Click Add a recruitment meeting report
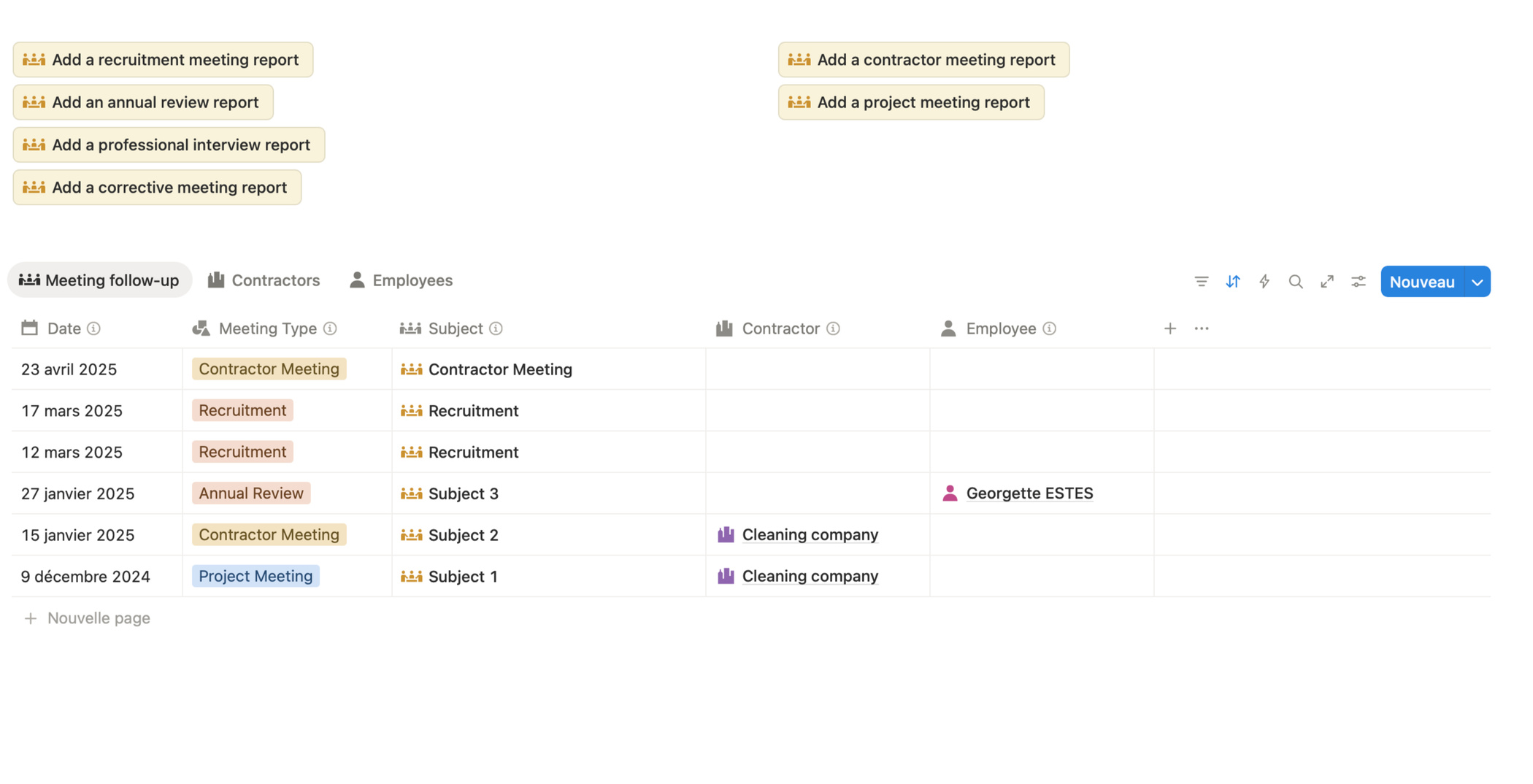1533x784 pixels. 162,59
